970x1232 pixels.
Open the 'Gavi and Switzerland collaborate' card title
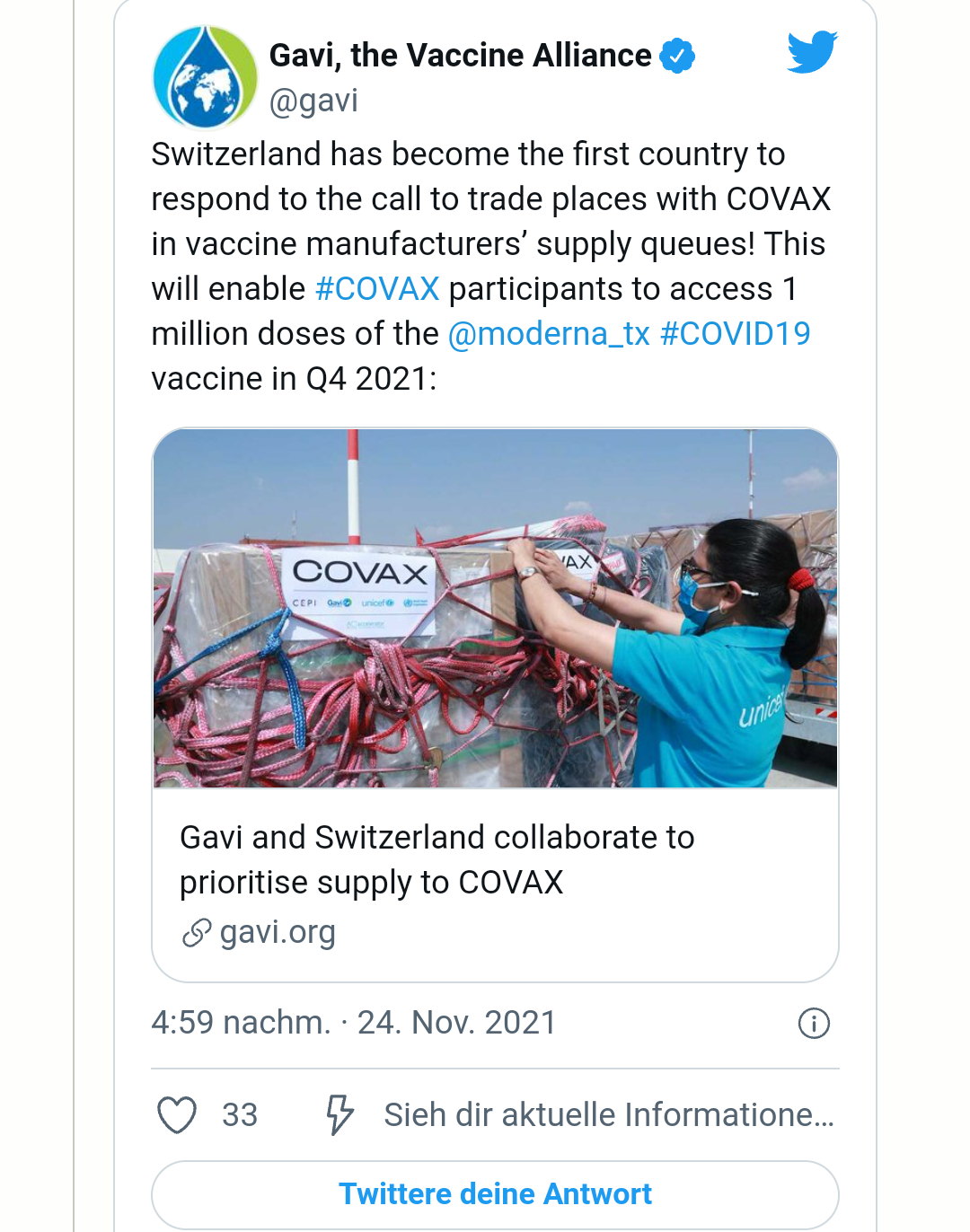(x=436, y=859)
